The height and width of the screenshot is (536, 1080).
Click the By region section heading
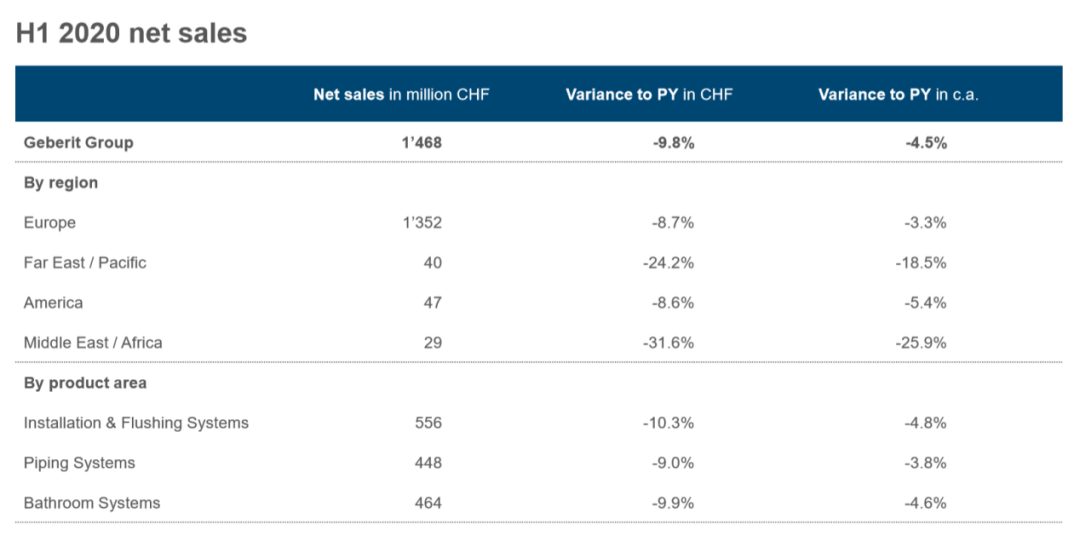click(x=61, y=183)
